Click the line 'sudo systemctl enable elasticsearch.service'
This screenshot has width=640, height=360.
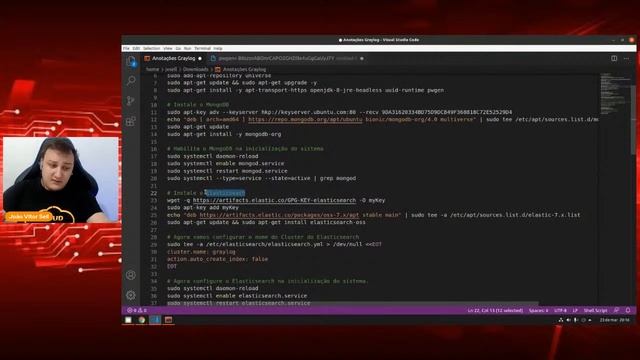point(237,296)
